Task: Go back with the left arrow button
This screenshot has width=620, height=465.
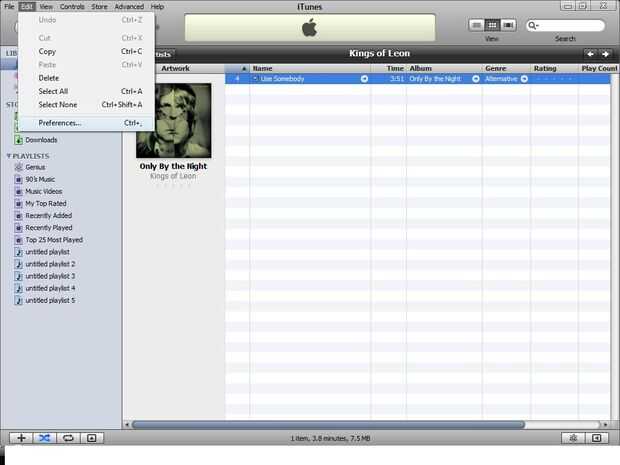Action: [x=590, y=54]
